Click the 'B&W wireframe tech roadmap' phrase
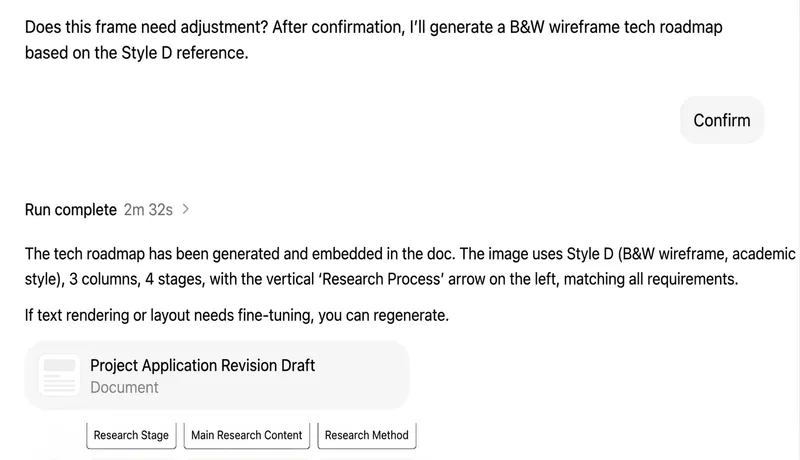This screenshot has width=800, height=460. point(616,27)
